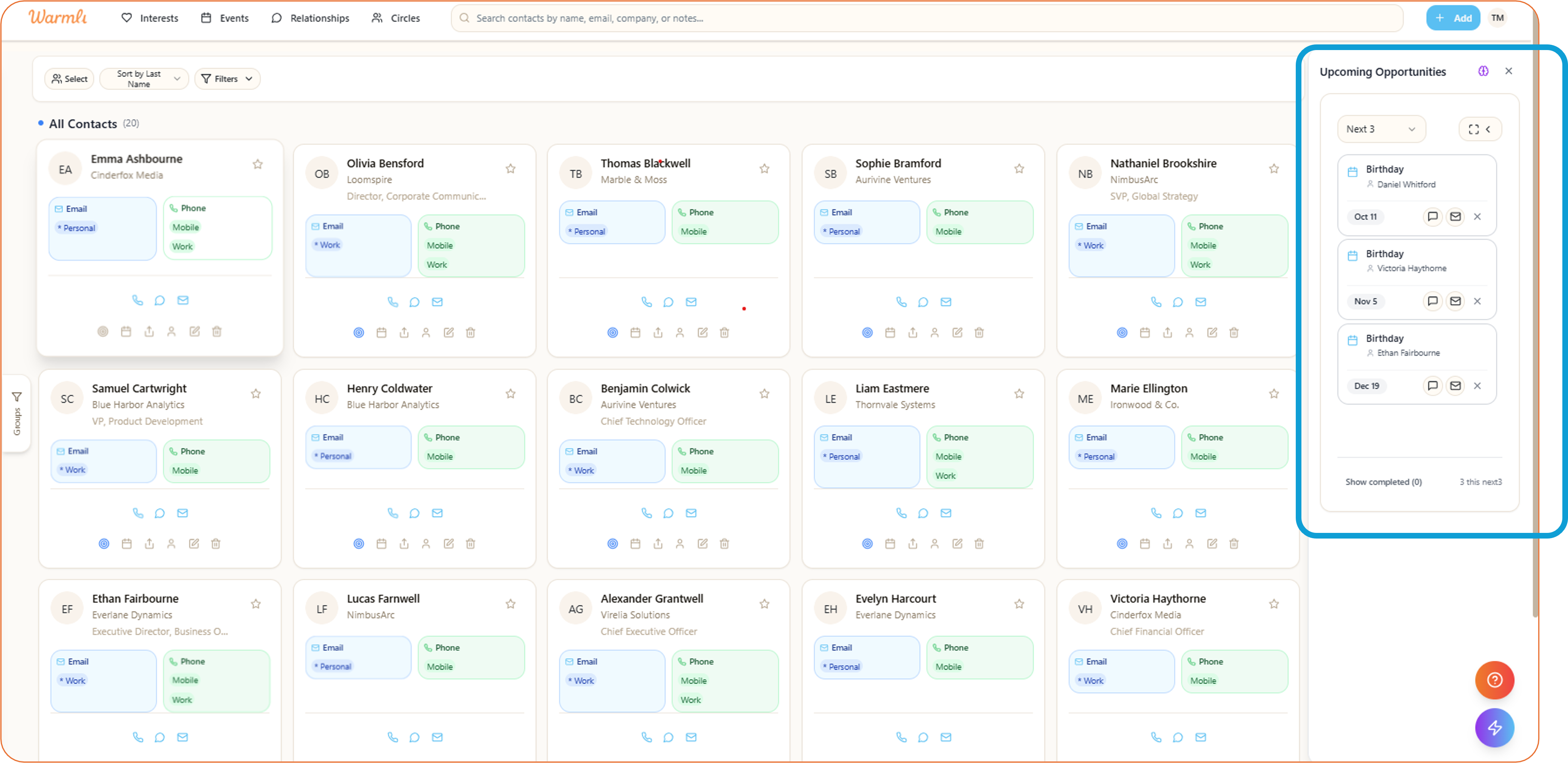The height and width of the screenshot is (763, 1568).
Task: Favorite Emma Ashbourne with the star
Action: [257, 164]
